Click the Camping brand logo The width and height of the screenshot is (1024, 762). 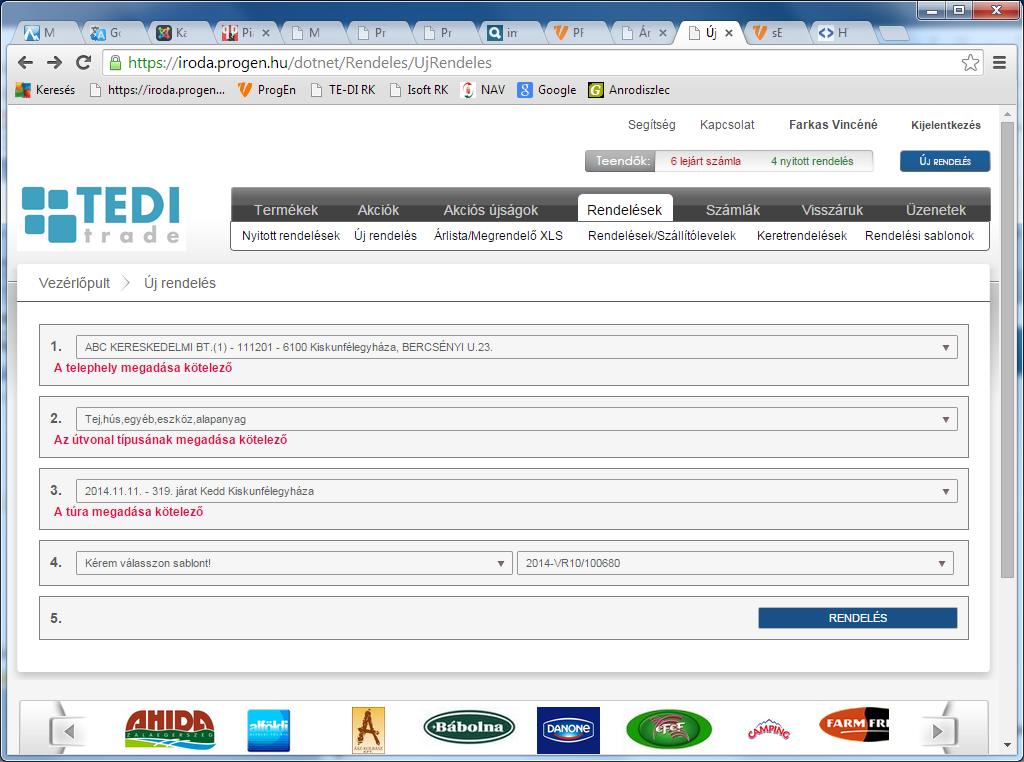[769, 728]
